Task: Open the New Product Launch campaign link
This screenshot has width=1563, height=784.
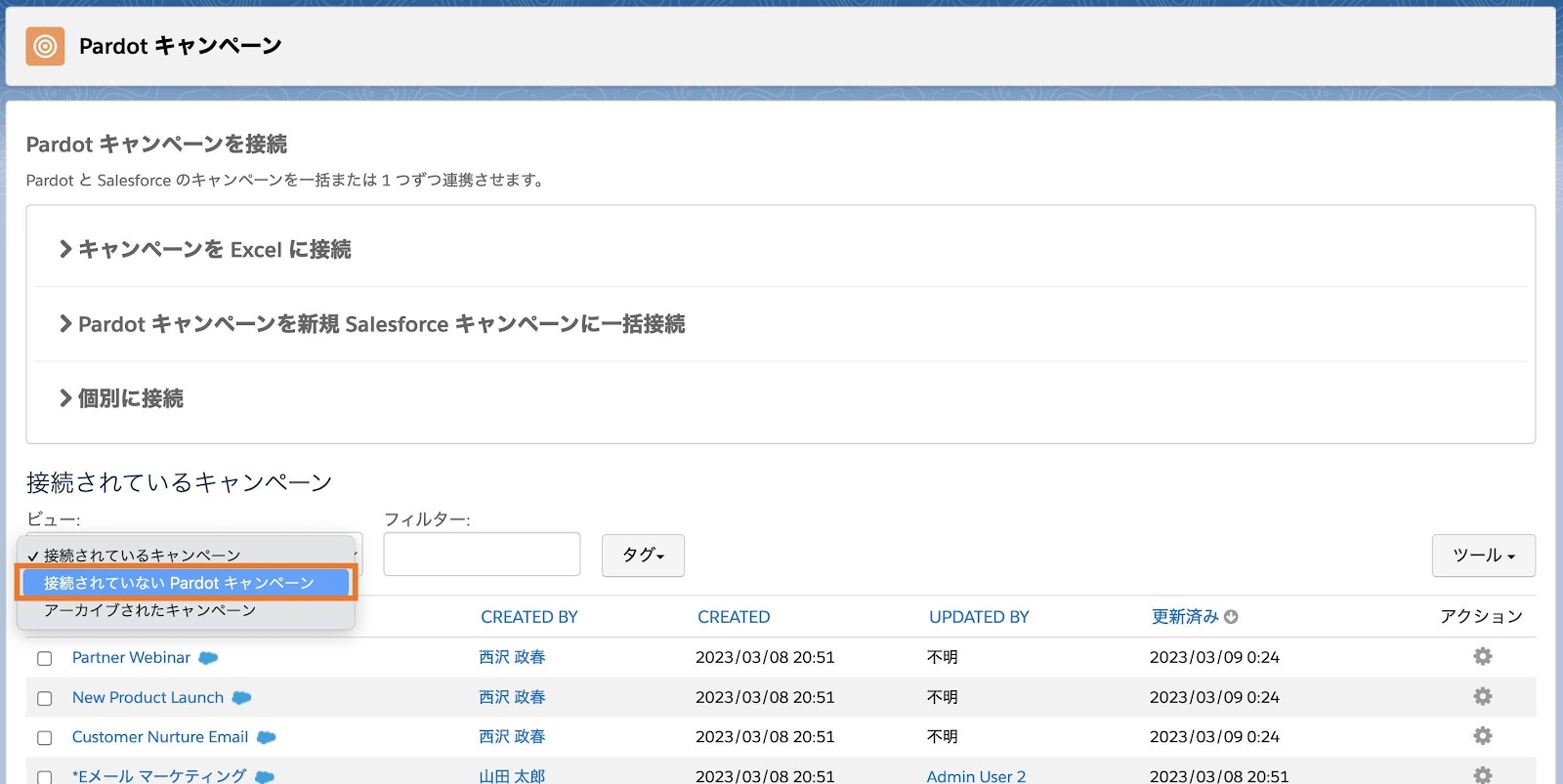Action: [148, 698]
